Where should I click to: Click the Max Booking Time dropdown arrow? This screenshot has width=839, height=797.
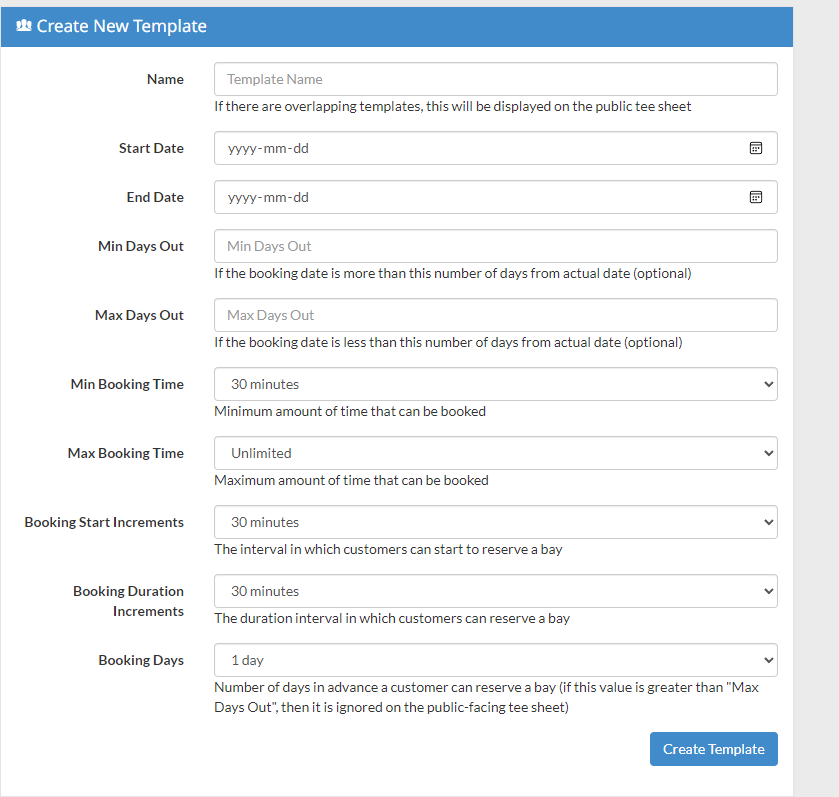768,453
